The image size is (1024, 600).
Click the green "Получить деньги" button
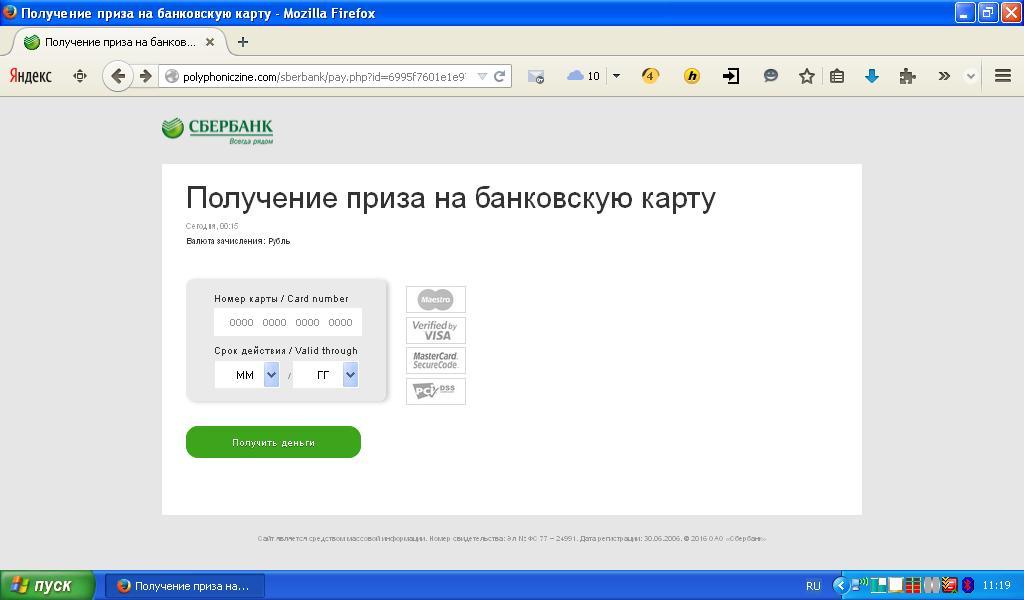(273, 442)
